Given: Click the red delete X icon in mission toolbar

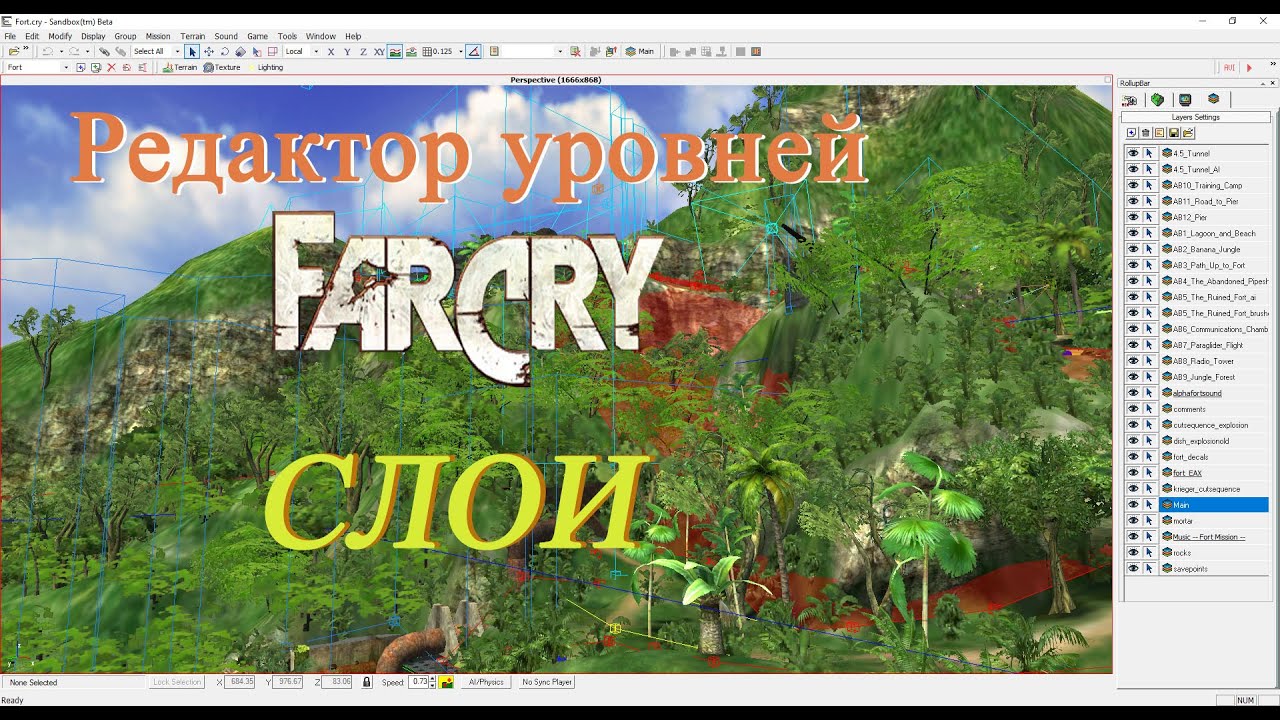Looking at the screenshot, I should click(111, 67).
